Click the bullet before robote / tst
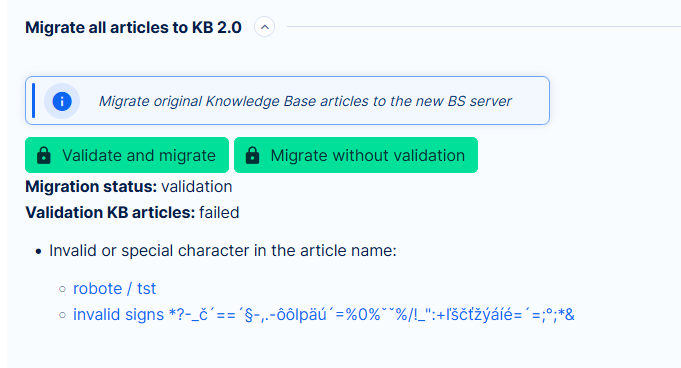This screenshot has height=368, width=681. click(63, 289)
